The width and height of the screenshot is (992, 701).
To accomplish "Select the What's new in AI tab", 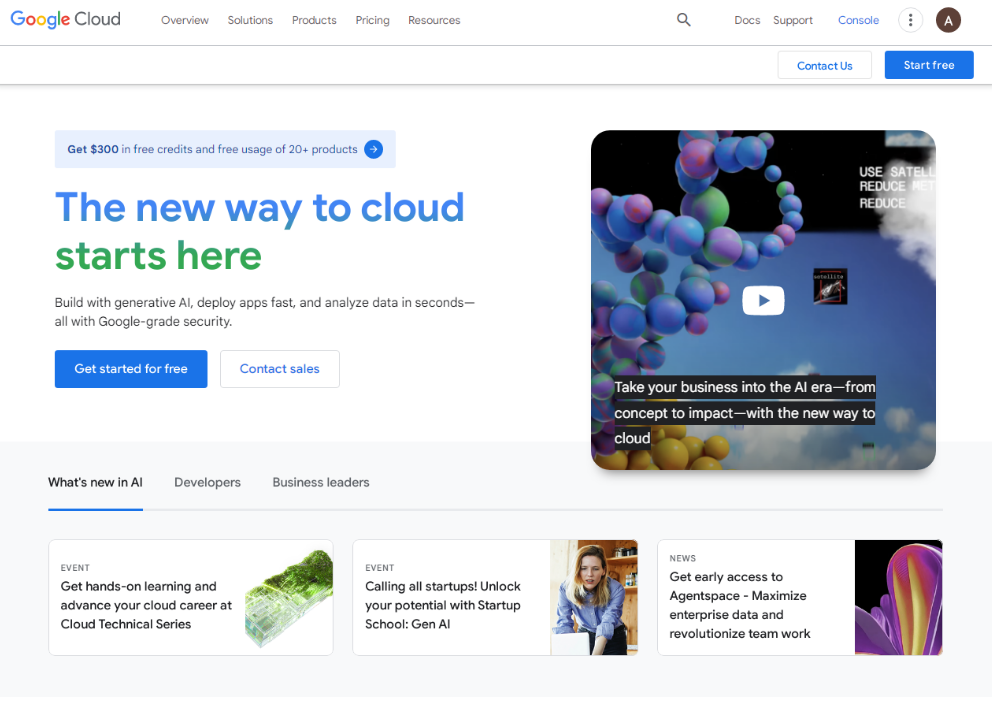I will pyautogui.click(x=95, y=482).
